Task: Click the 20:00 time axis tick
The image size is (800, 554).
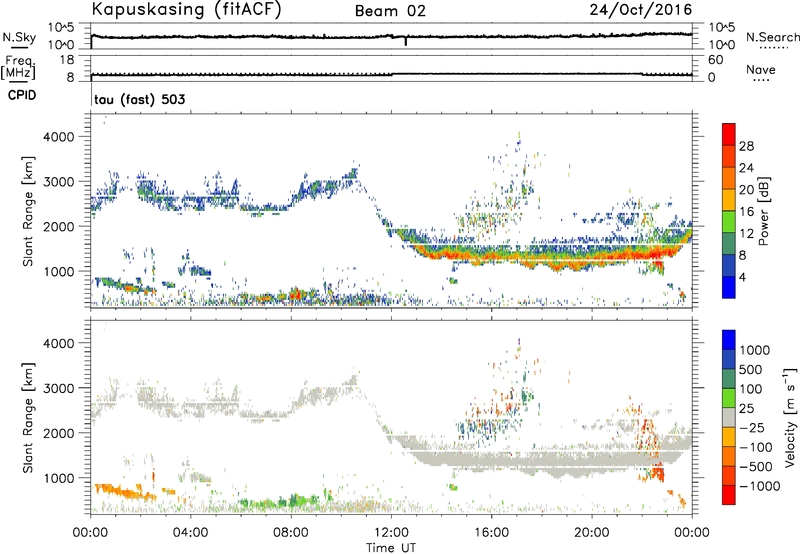Action: click(x=592, y=533)
